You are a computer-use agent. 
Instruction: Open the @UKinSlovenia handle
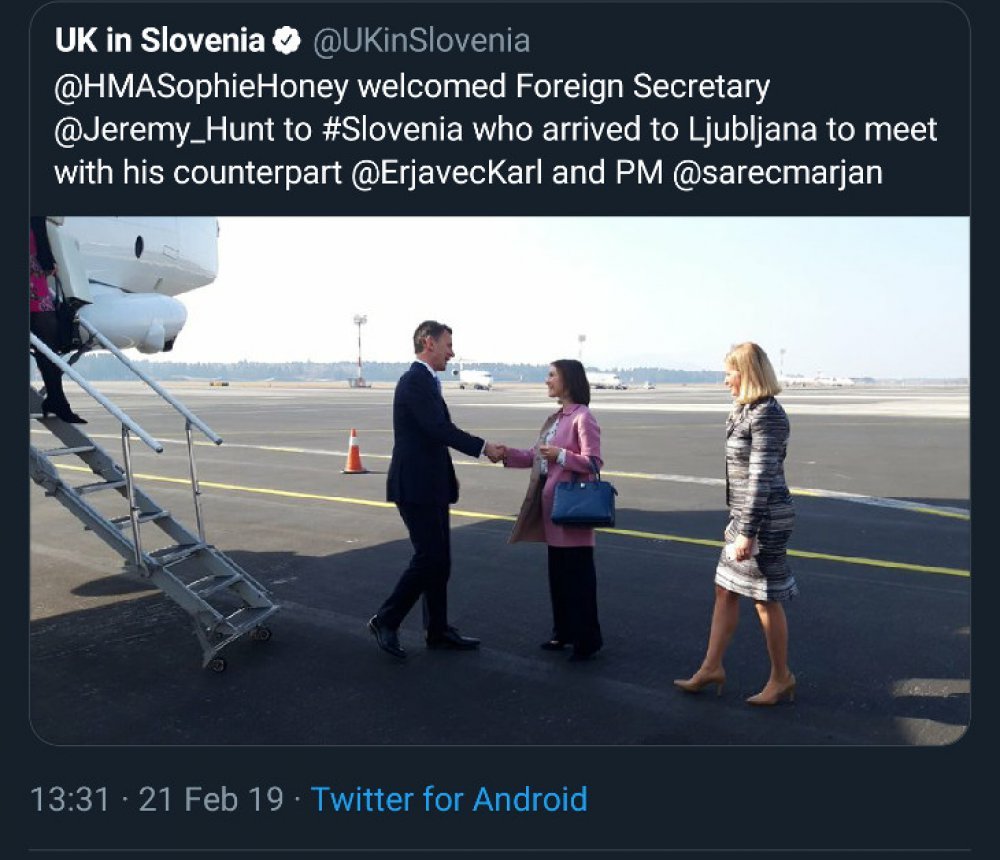421,41
